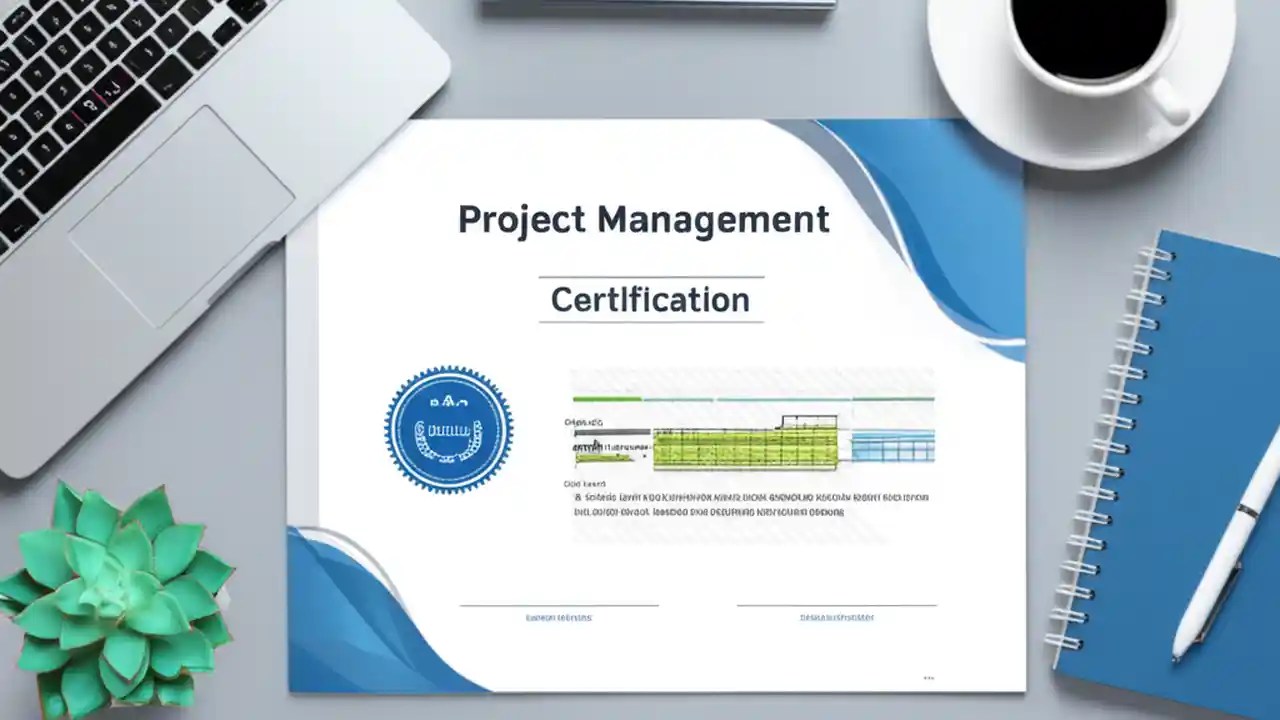Toggle the leftmost green phase indicator
Viewport: 1280px width, 720px height.
tap(606, 399)
